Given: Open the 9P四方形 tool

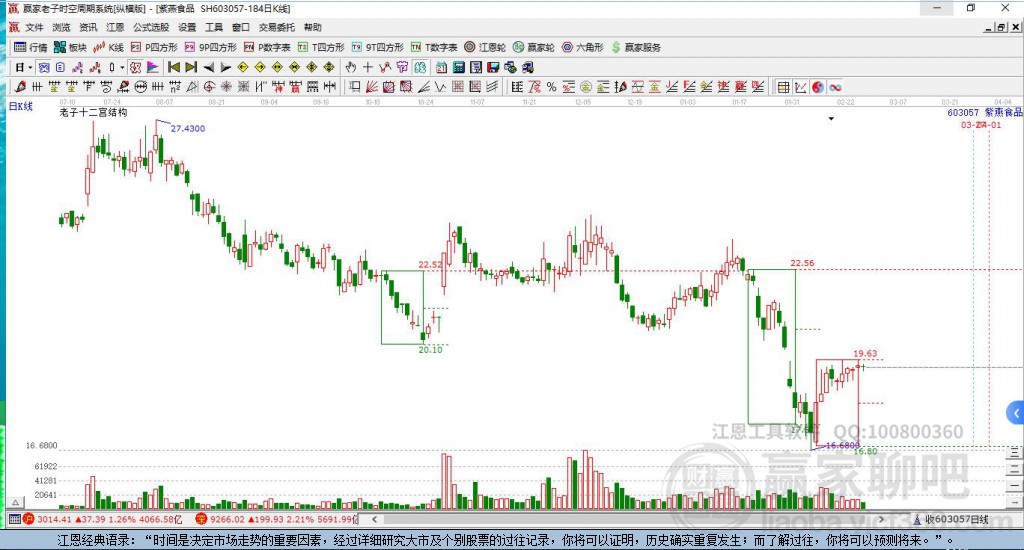Looking at the screenshot, I should pos(211,47).
